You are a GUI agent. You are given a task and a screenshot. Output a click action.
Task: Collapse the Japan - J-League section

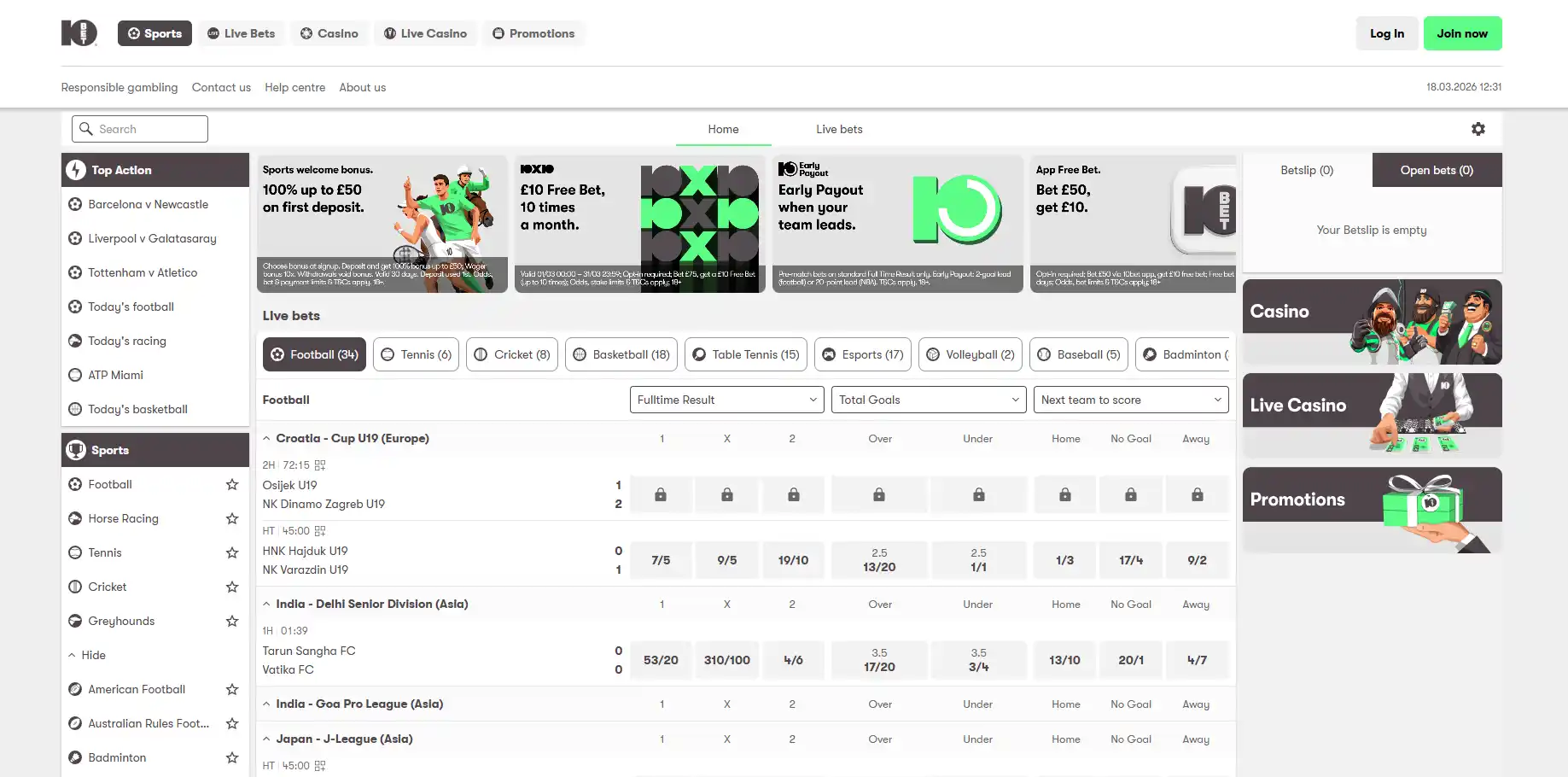(267, 739)
